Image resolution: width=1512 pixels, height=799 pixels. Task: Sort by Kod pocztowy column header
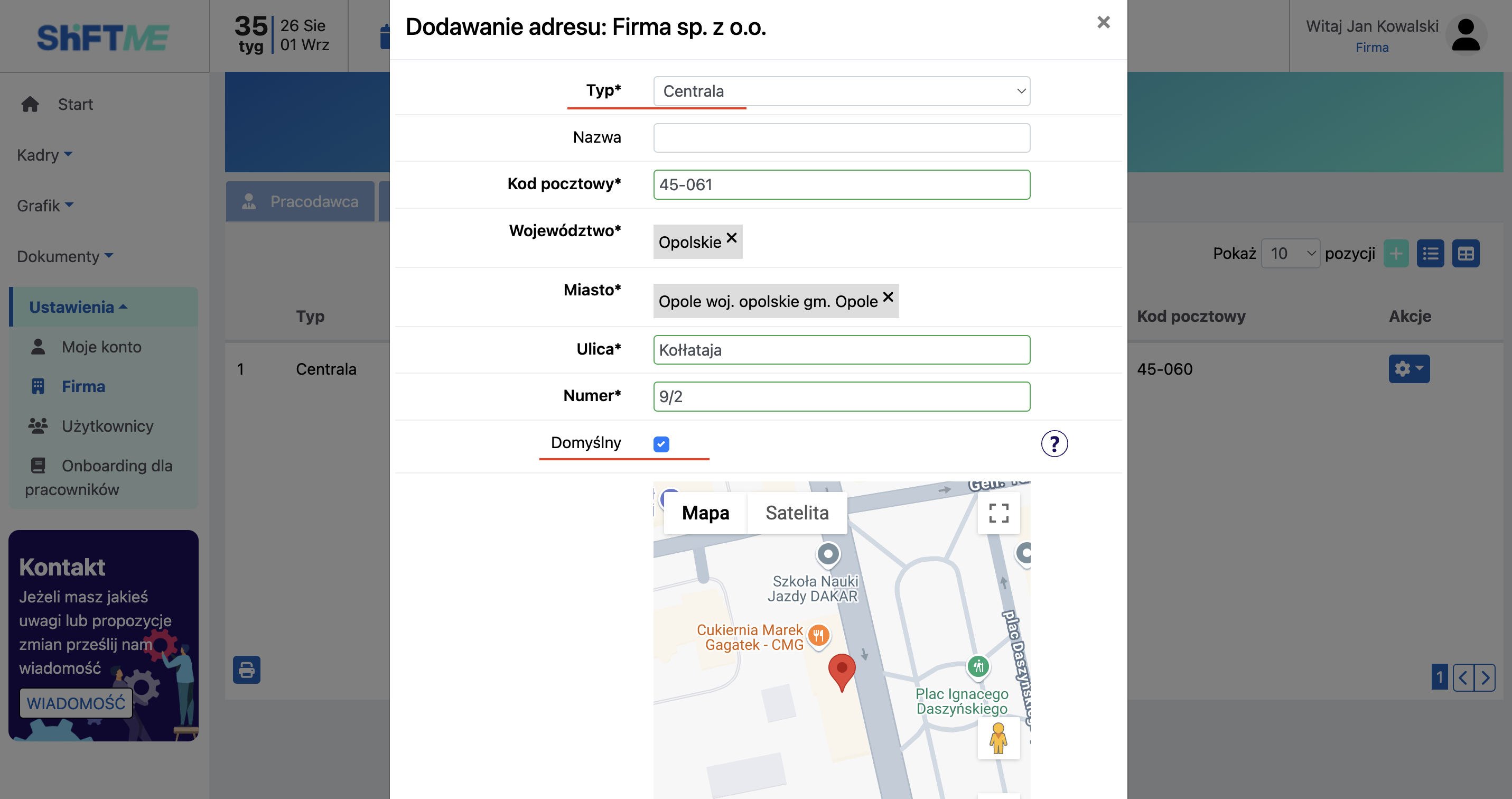(x=1191, y=317)
